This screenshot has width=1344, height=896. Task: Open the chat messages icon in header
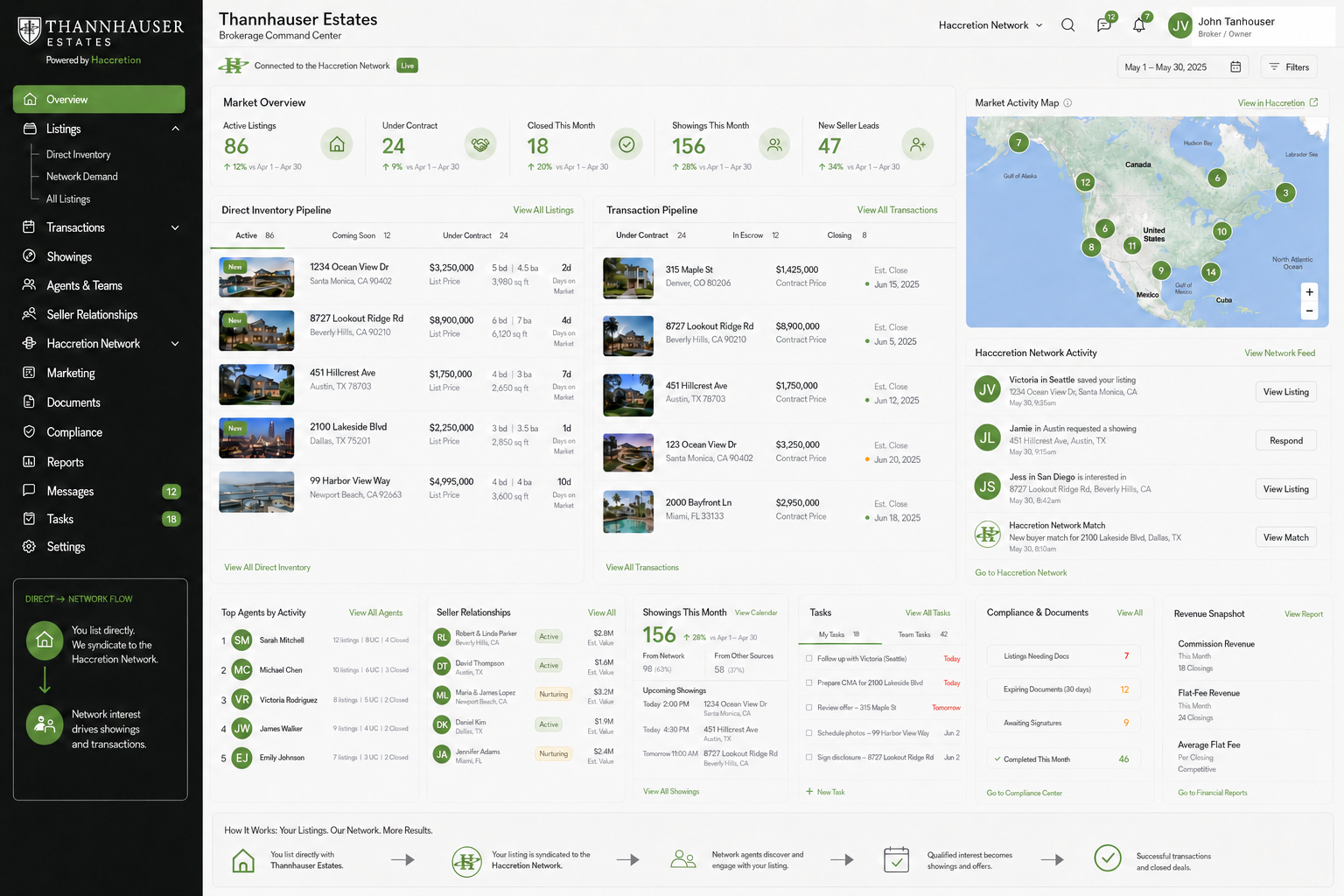pos(1104,25)
